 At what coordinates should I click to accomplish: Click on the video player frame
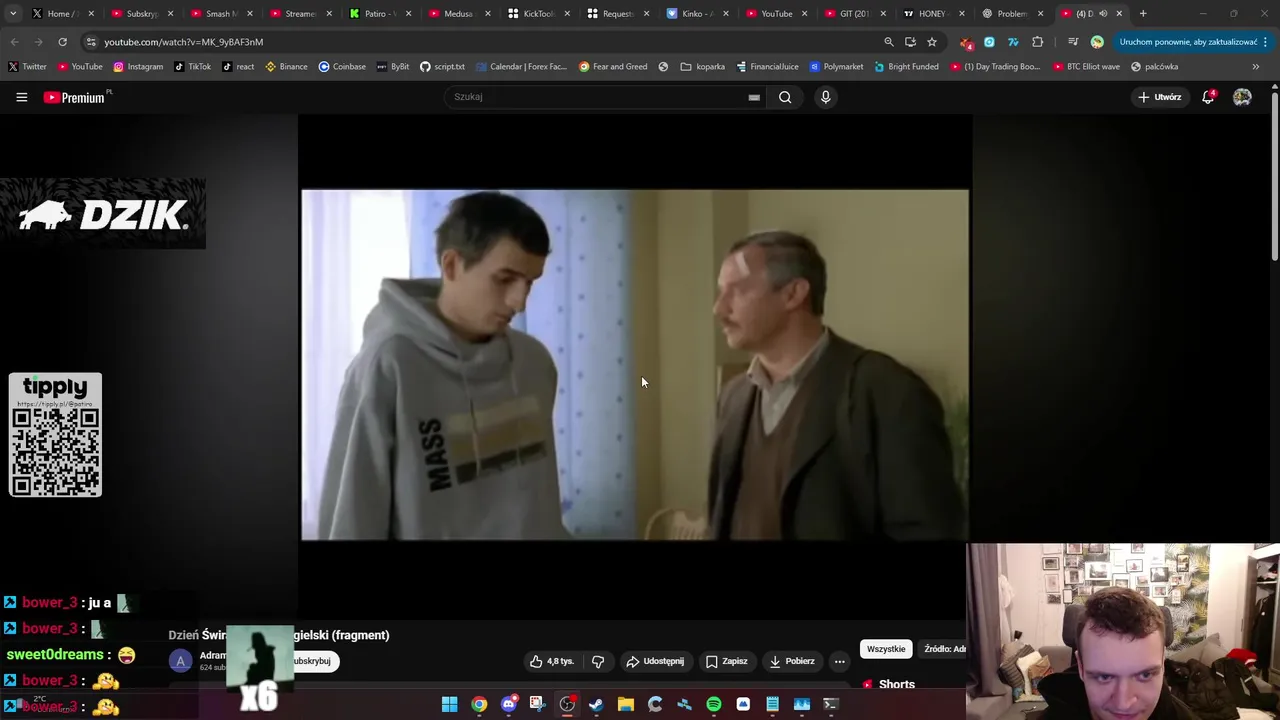coord(635,365)
